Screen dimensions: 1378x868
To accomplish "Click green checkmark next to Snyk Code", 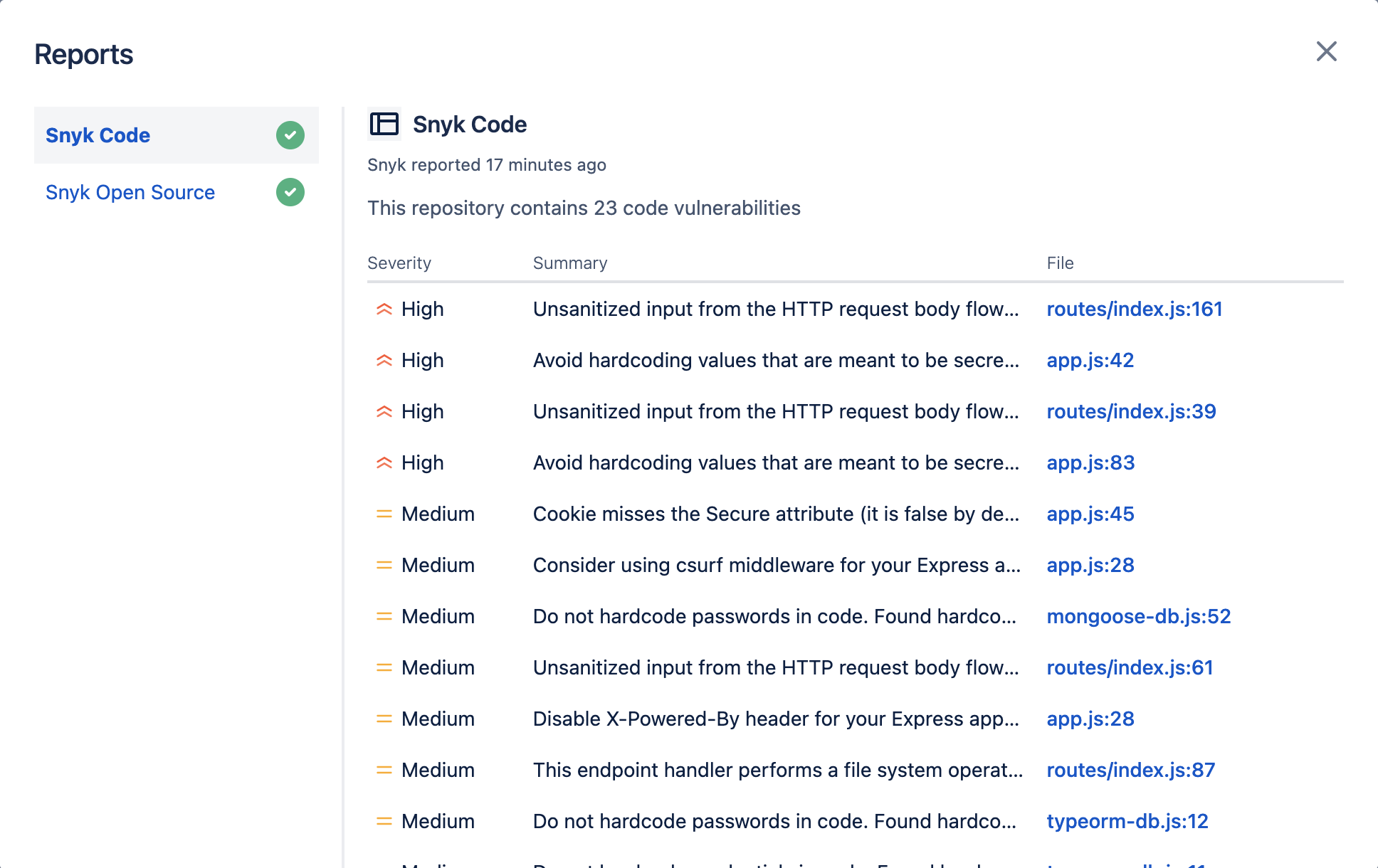I will tap(290, 135).
